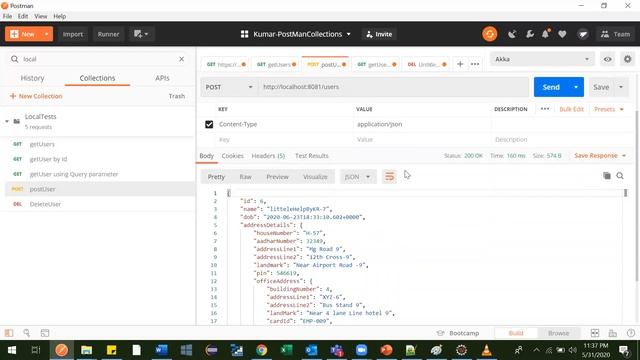Viewport: 640px width, 360px height.
Task: Open header columns three-dots menu
Action: tap(544, 109)
